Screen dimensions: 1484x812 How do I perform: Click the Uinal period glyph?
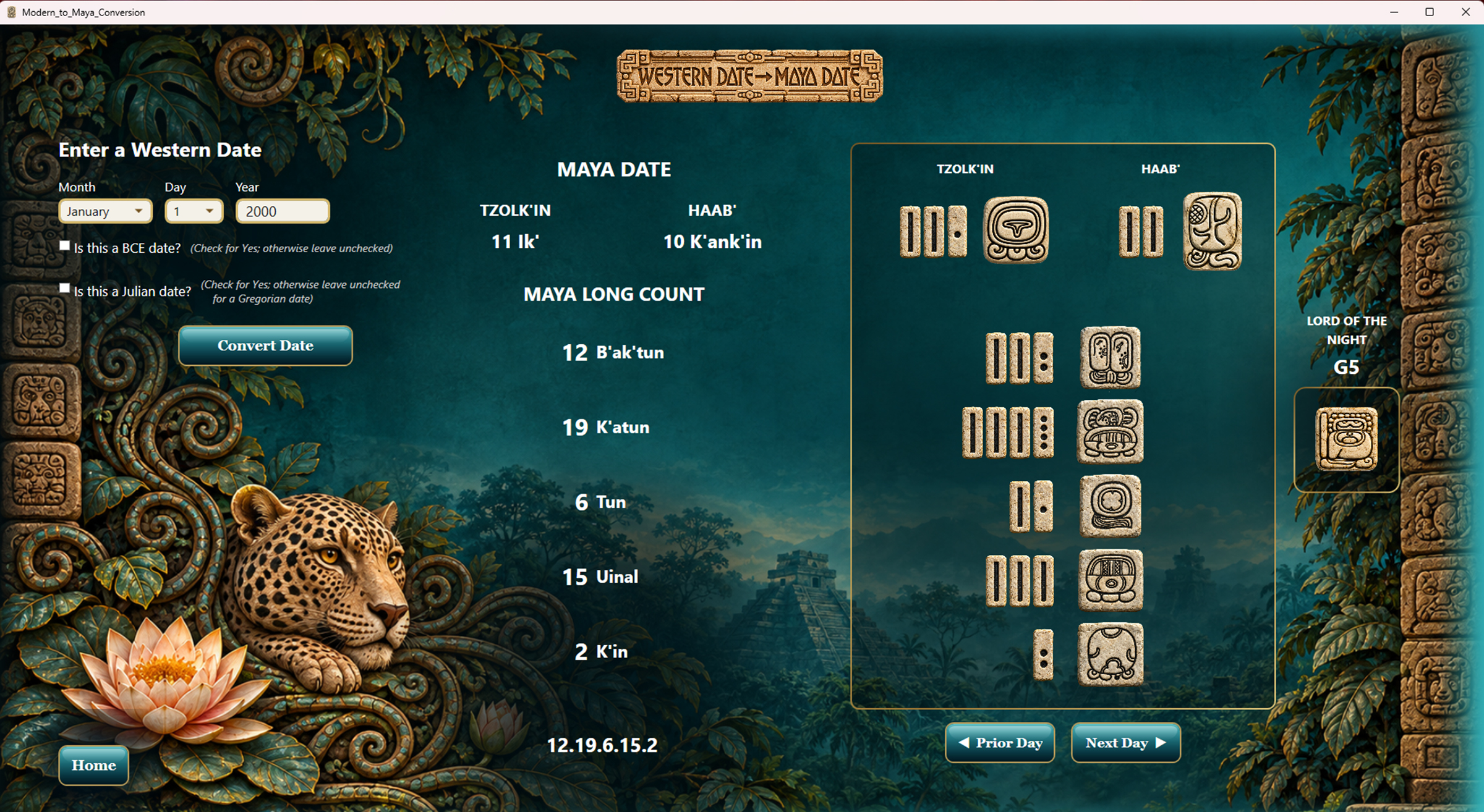1111,580
